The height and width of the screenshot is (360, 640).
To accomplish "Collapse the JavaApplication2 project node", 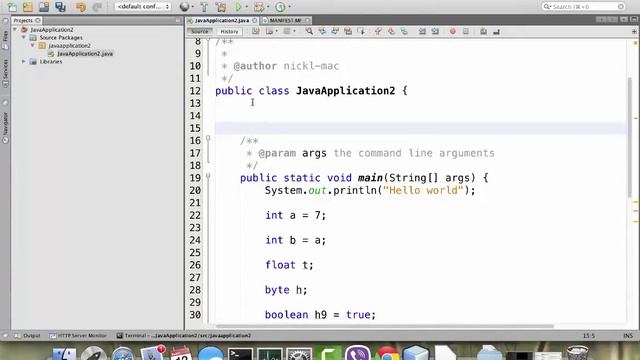I will pyautogui.click(x=16, y=29).
